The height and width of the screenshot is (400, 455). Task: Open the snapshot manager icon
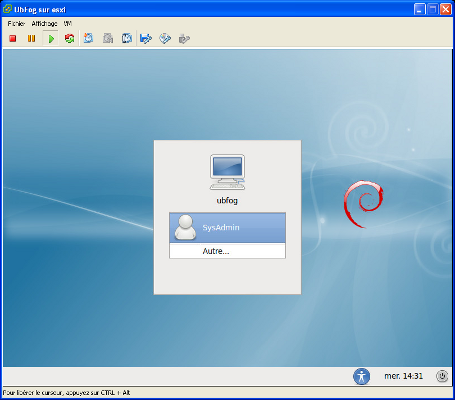127,38
